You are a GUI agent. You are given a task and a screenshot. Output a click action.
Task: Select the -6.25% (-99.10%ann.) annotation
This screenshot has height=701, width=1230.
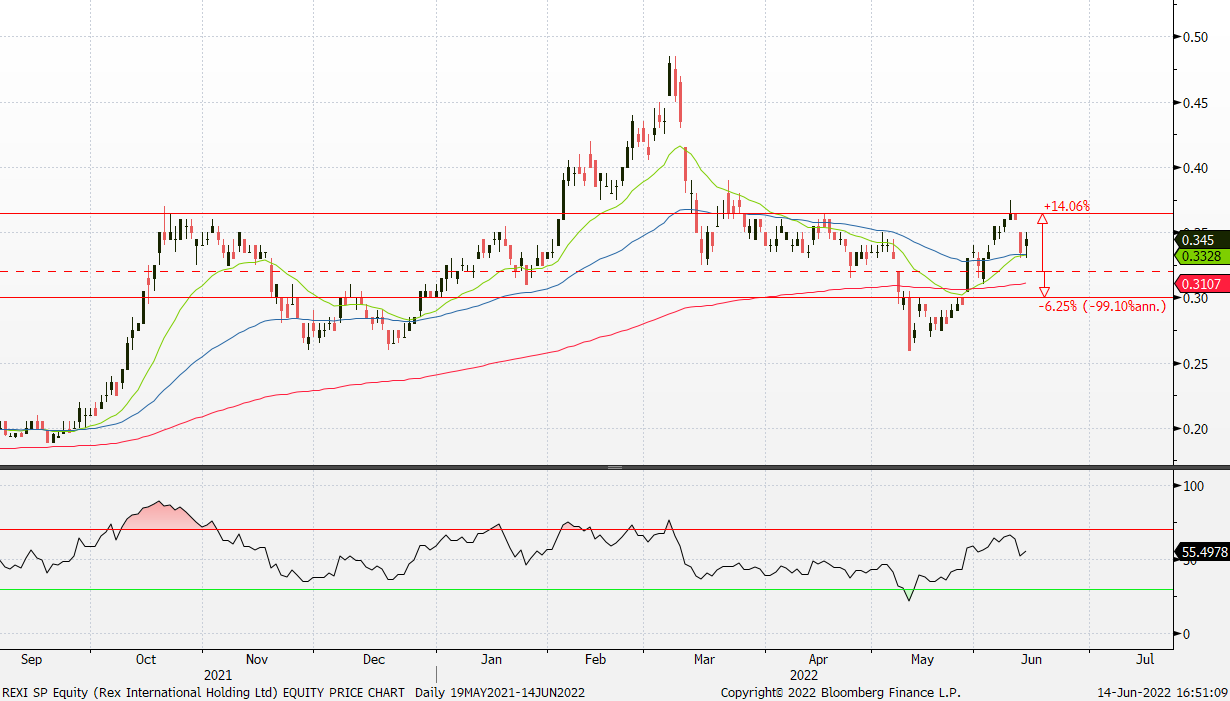pos(1104,307)
